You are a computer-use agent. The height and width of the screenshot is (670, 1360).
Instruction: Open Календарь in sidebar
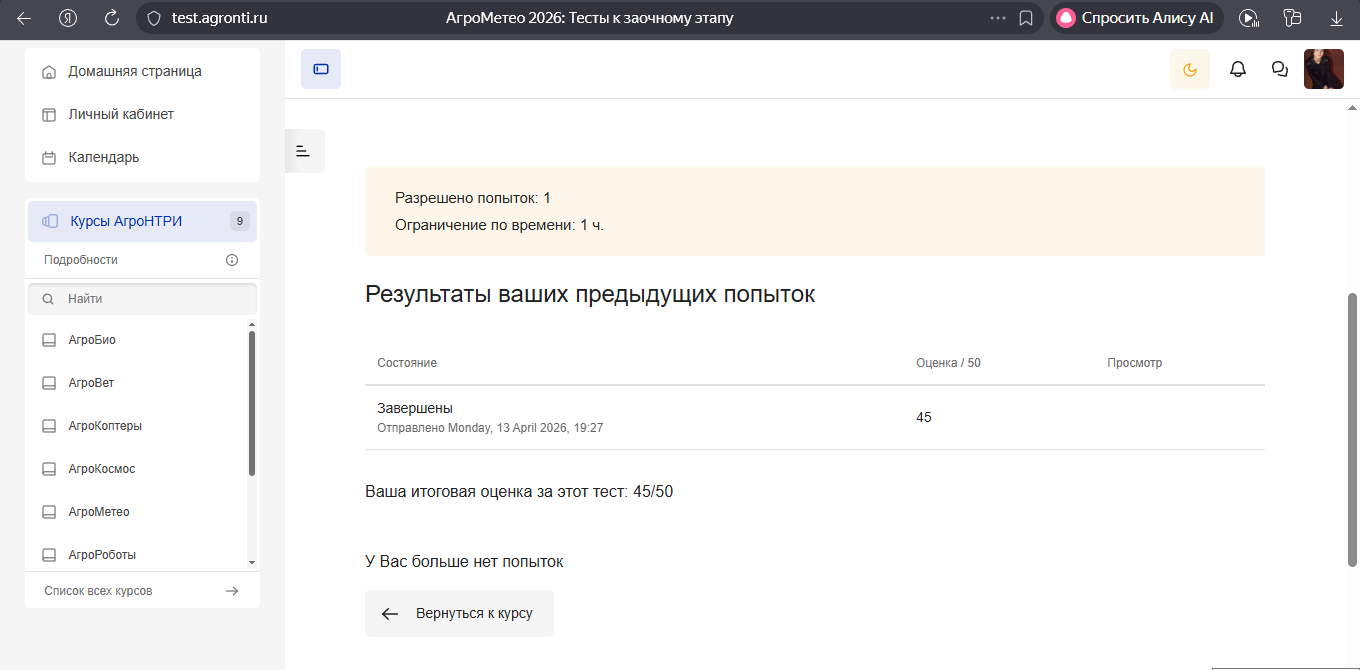pos(103,158)
